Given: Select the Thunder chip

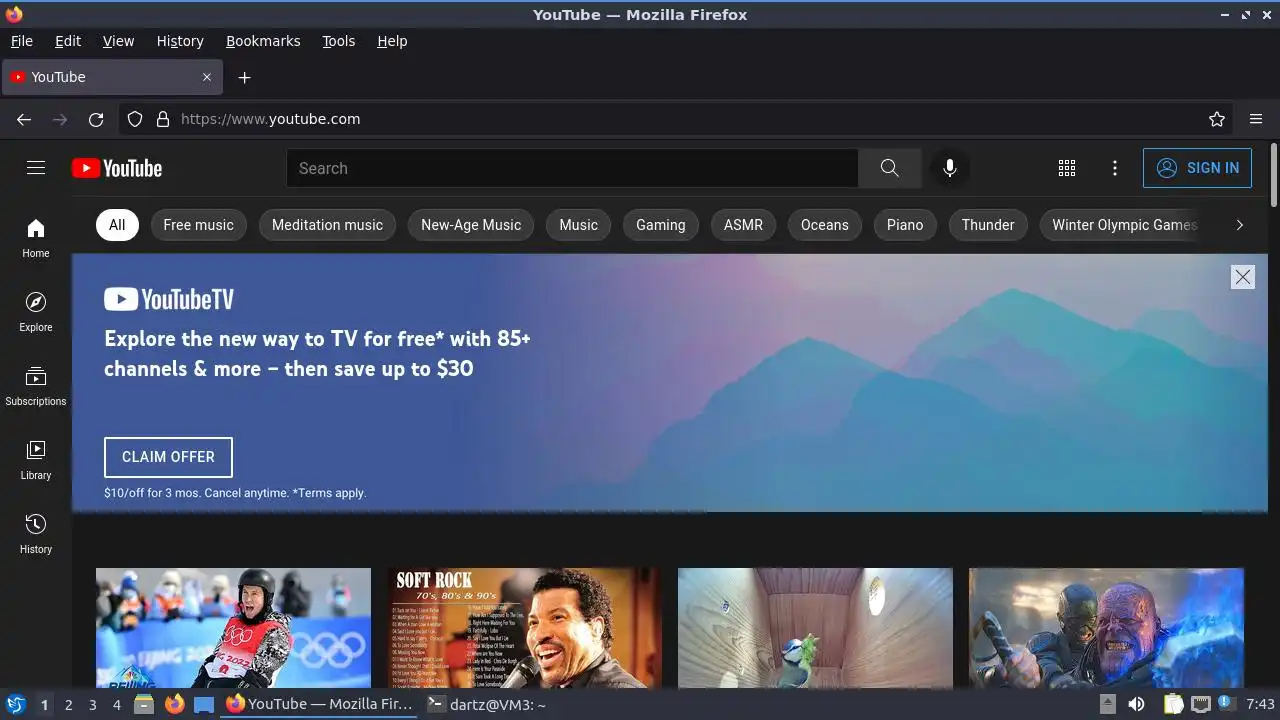Looking at the screenshot, I should pos(988,225).
